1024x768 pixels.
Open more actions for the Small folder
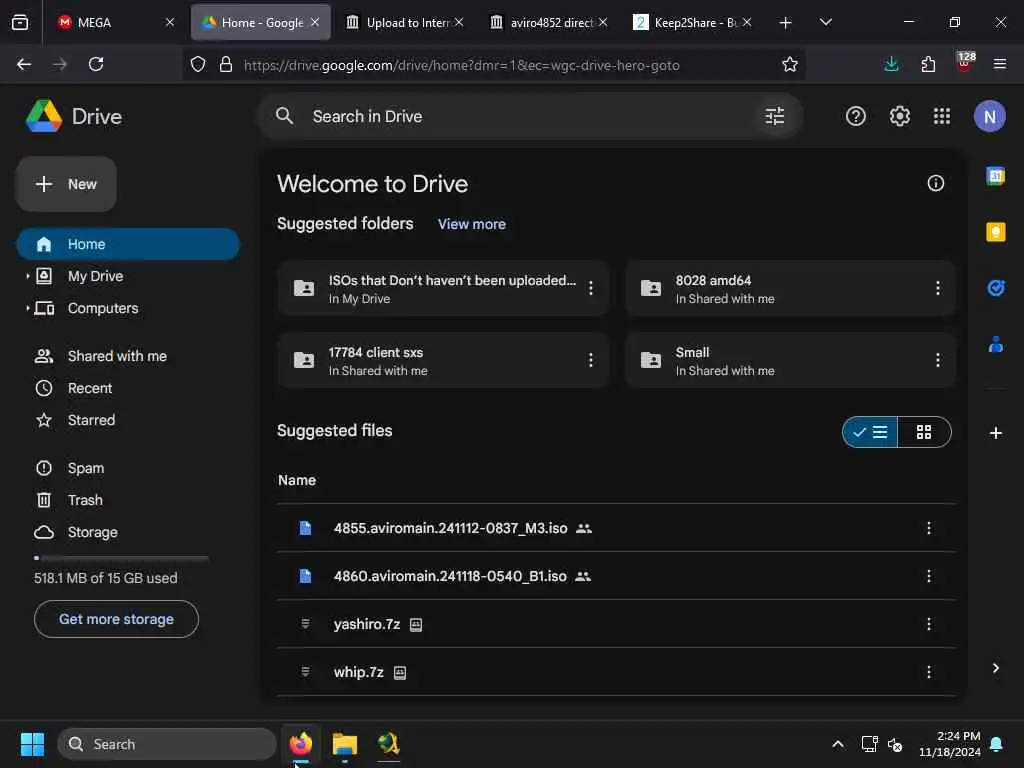point(937,360)
